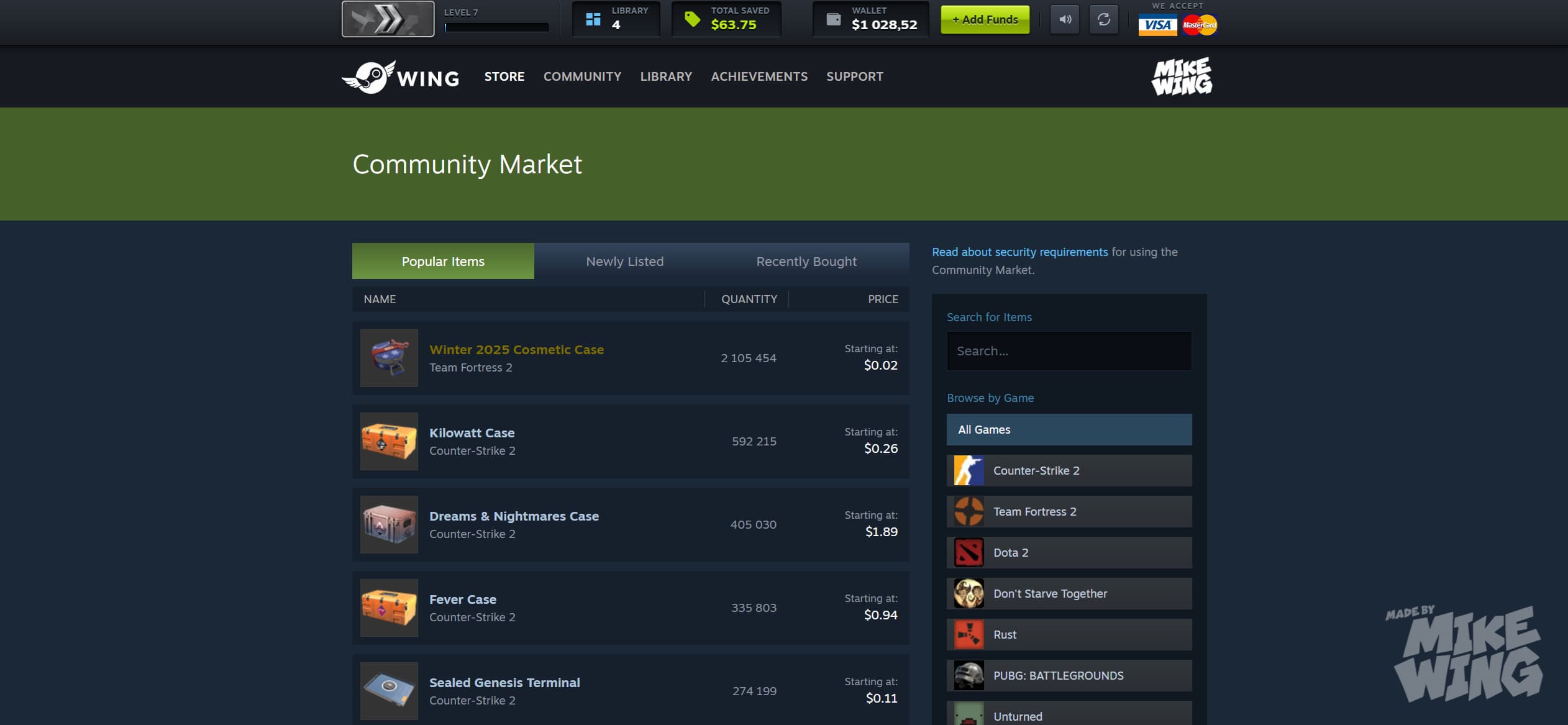1568x725 pixels.
Task: Open the Counter-Strike 2 game icon
Action: 969,470
